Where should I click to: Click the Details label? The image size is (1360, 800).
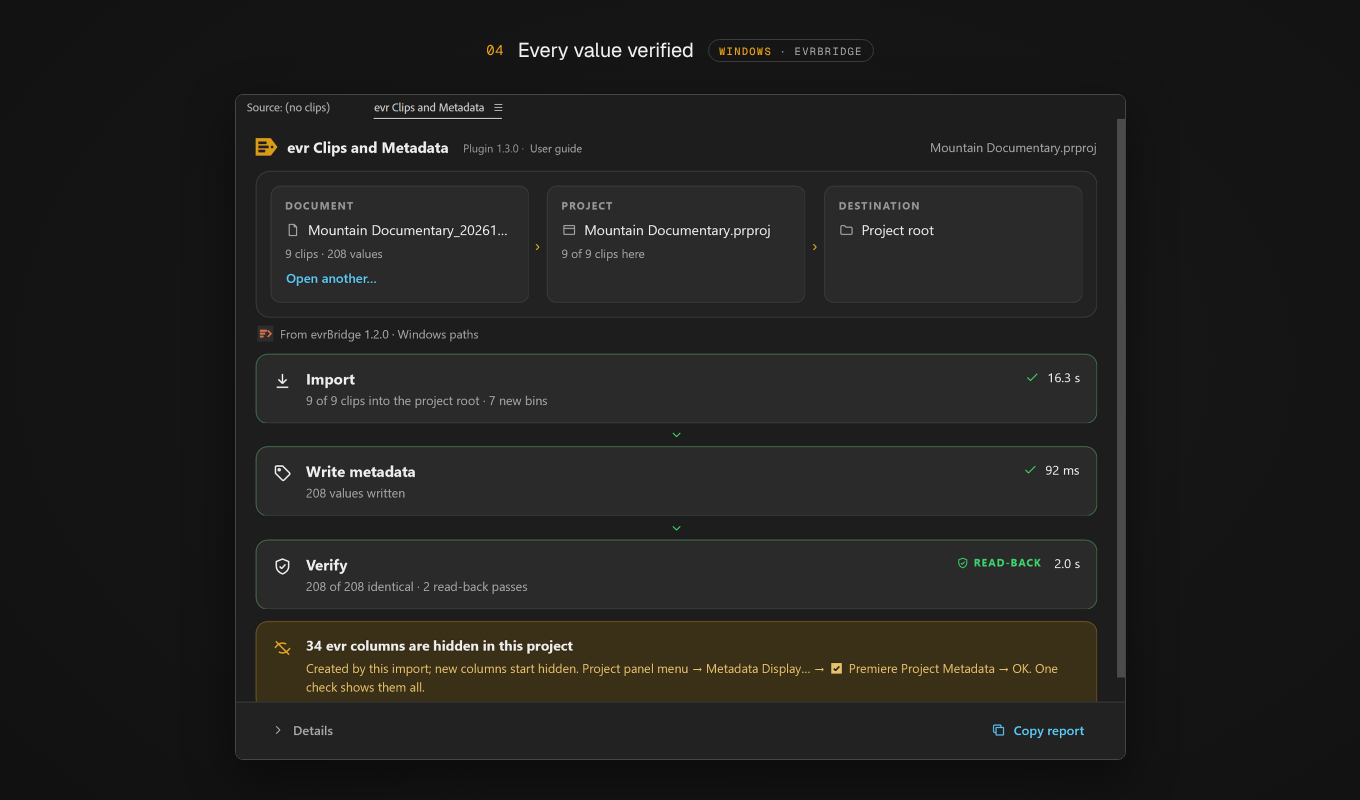[313, 731]
